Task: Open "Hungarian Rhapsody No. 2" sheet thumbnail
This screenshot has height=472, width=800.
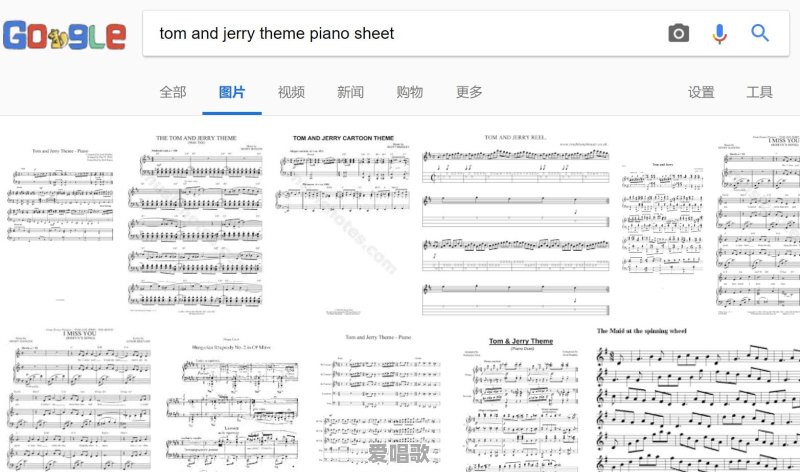Action: point(232,399)
